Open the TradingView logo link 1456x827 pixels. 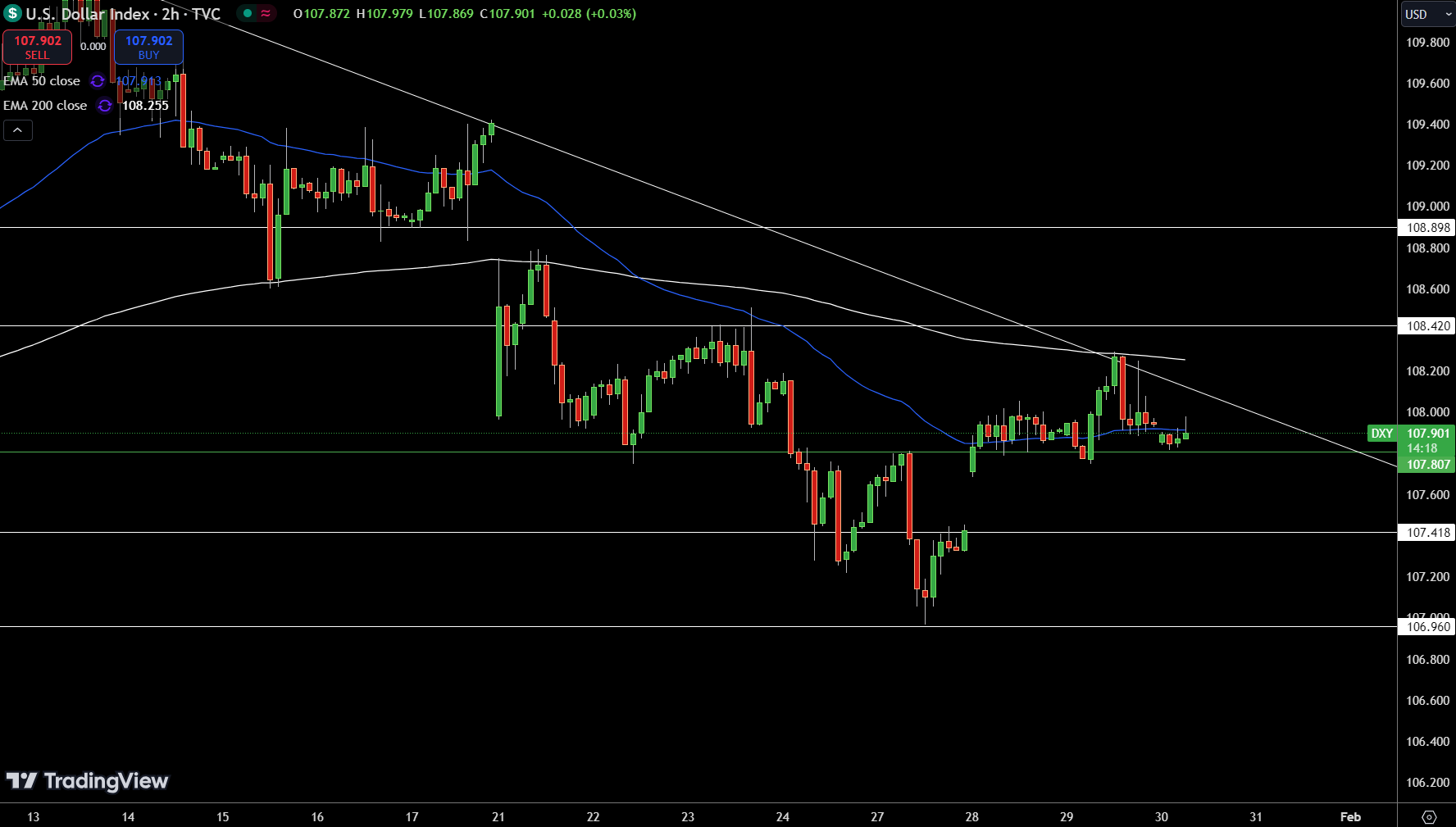point(87,780)
